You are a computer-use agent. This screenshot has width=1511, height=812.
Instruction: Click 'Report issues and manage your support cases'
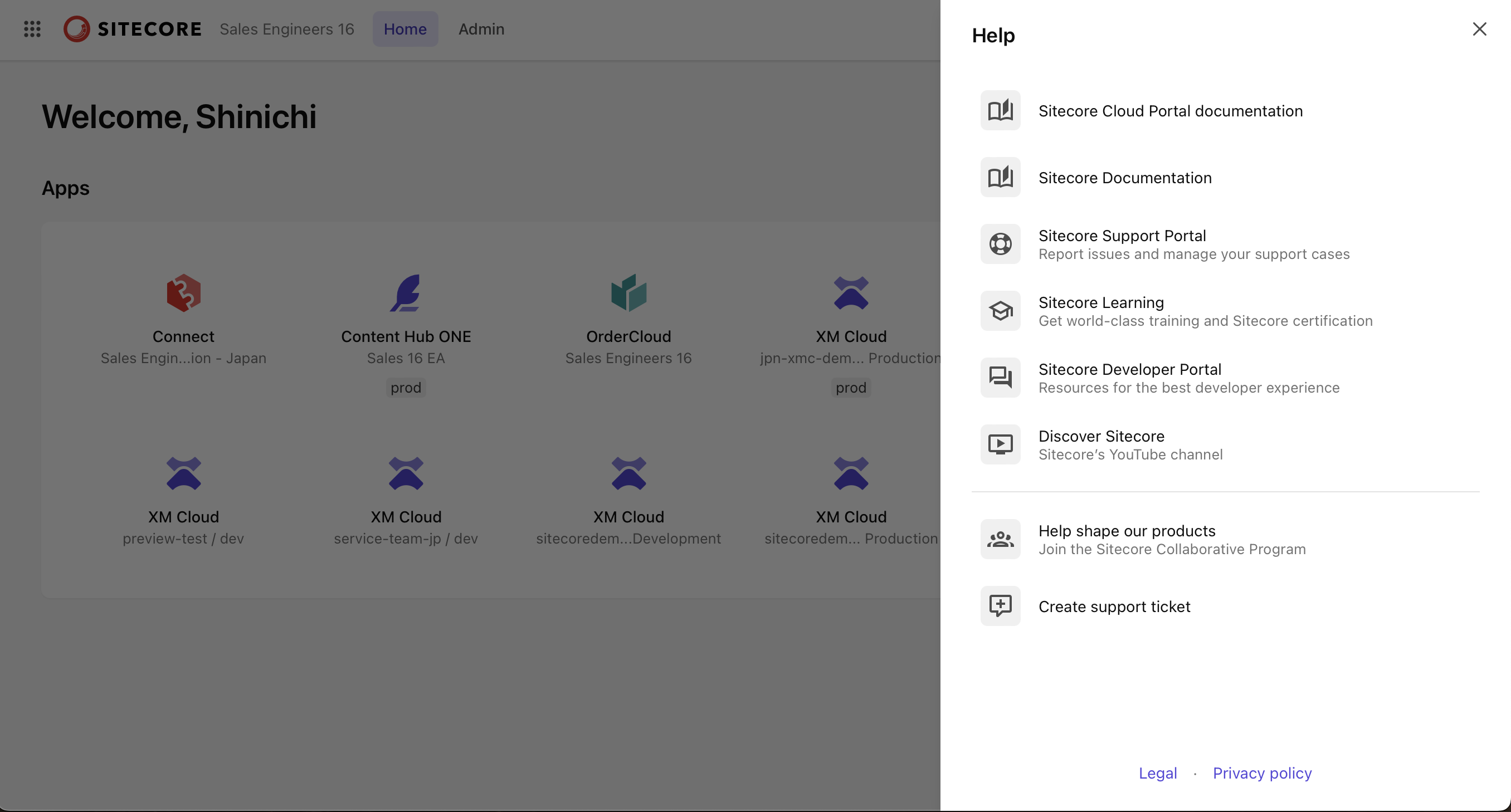tap(1194, 254)
